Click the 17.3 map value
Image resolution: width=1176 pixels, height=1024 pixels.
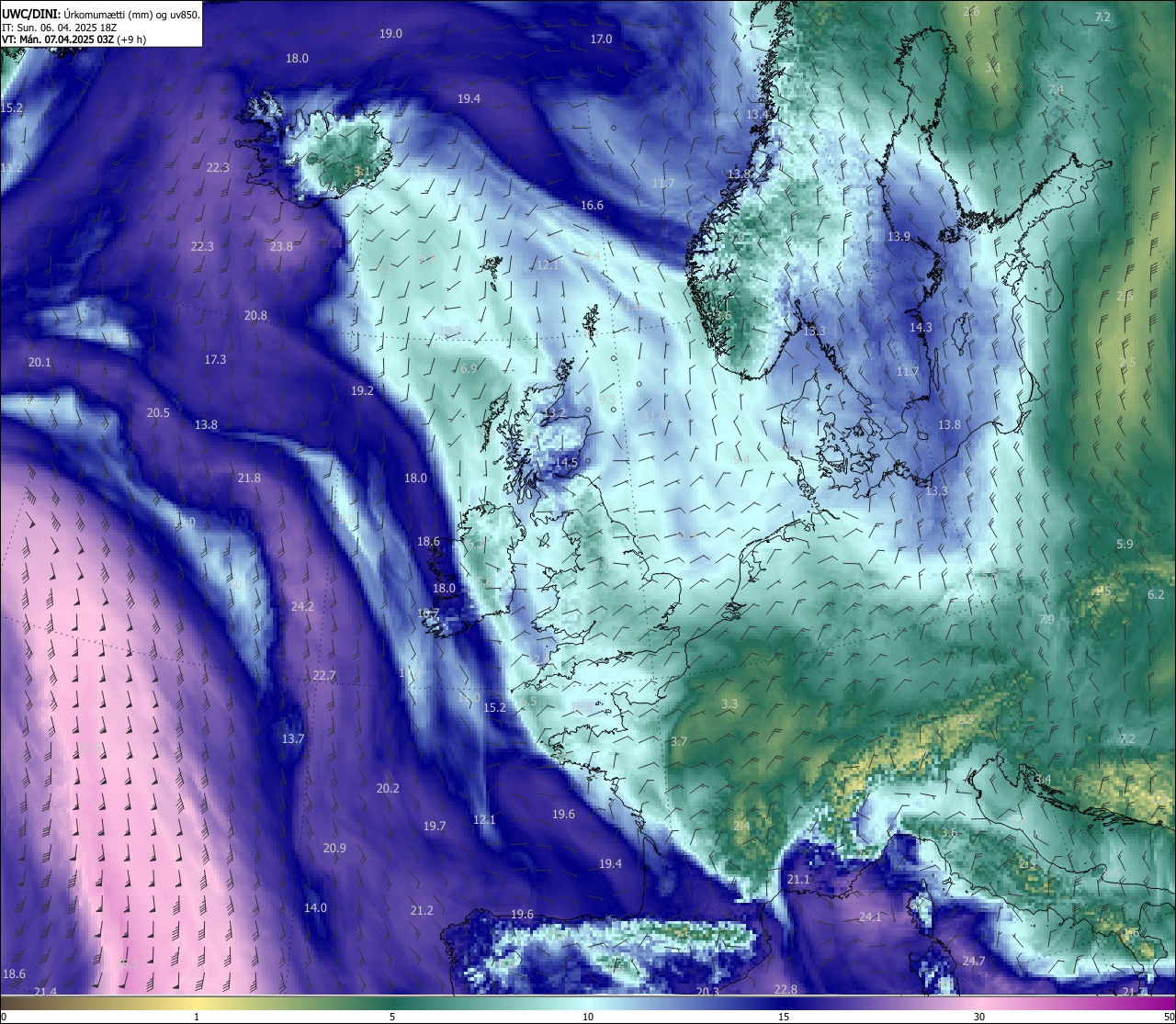215,359
